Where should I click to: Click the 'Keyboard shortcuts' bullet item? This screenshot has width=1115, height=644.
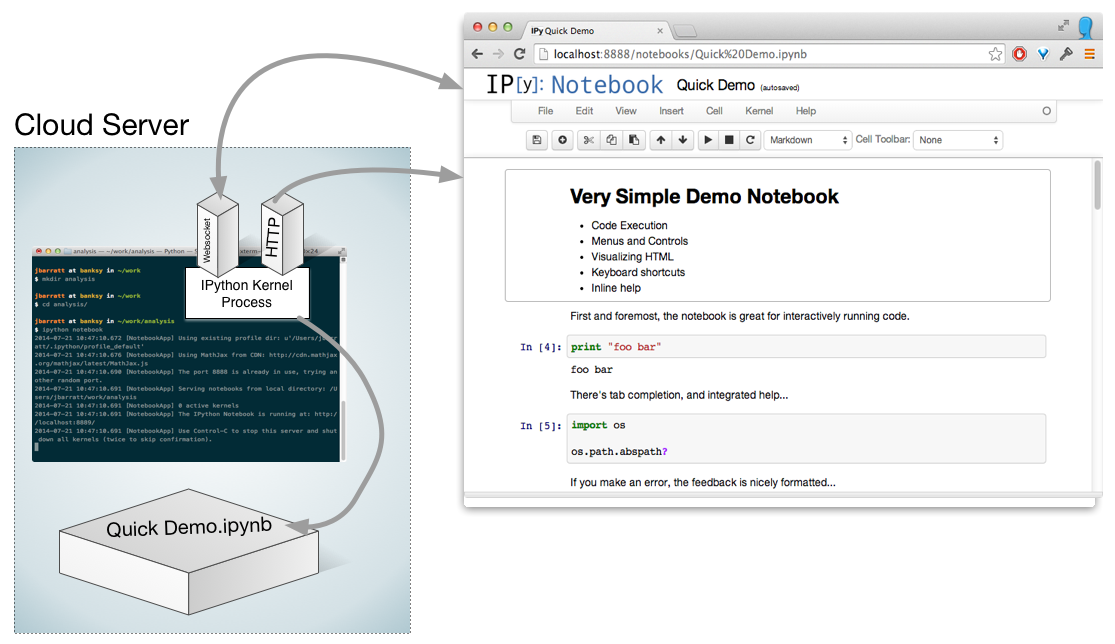pyautogui.click(x=638, y=272)
